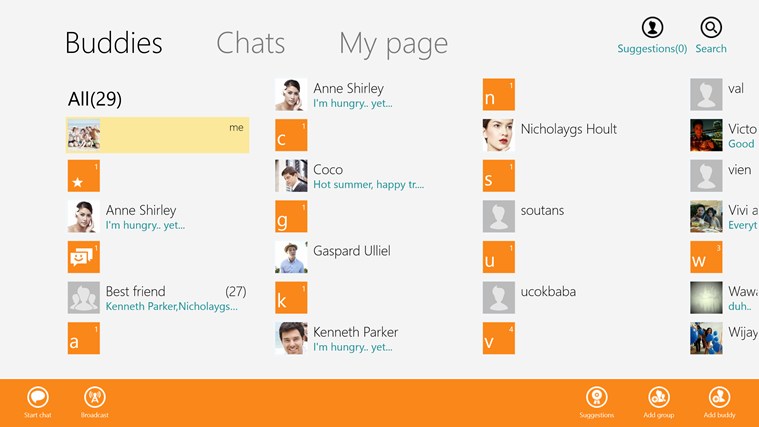Open the Search magnifier icon
Image resolution: width=759 pixels, height=427 pixels.
pos(711,28)
